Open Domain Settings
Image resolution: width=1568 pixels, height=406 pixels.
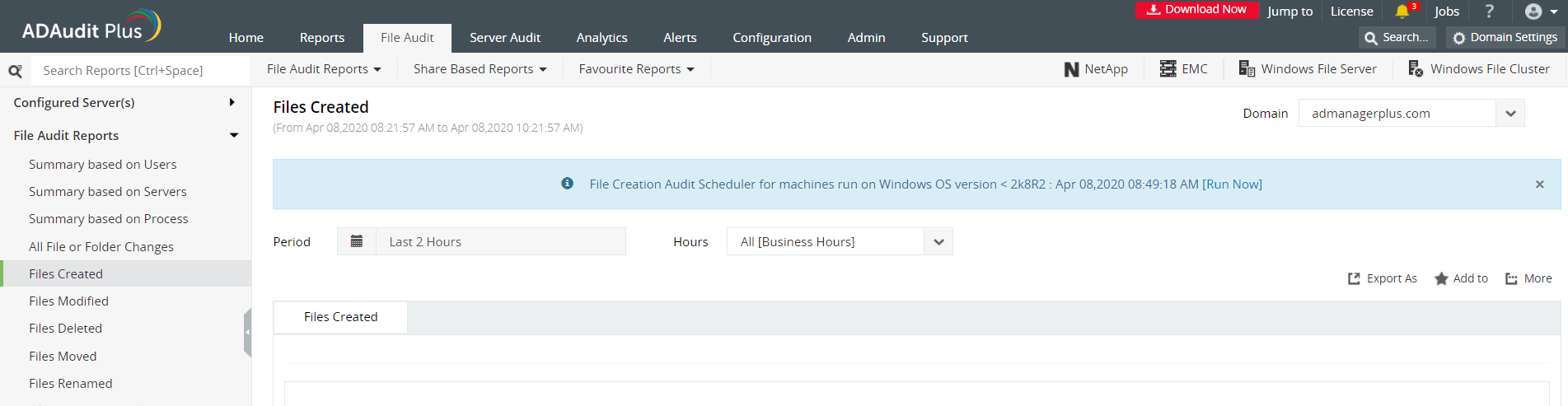[1505, 38]
